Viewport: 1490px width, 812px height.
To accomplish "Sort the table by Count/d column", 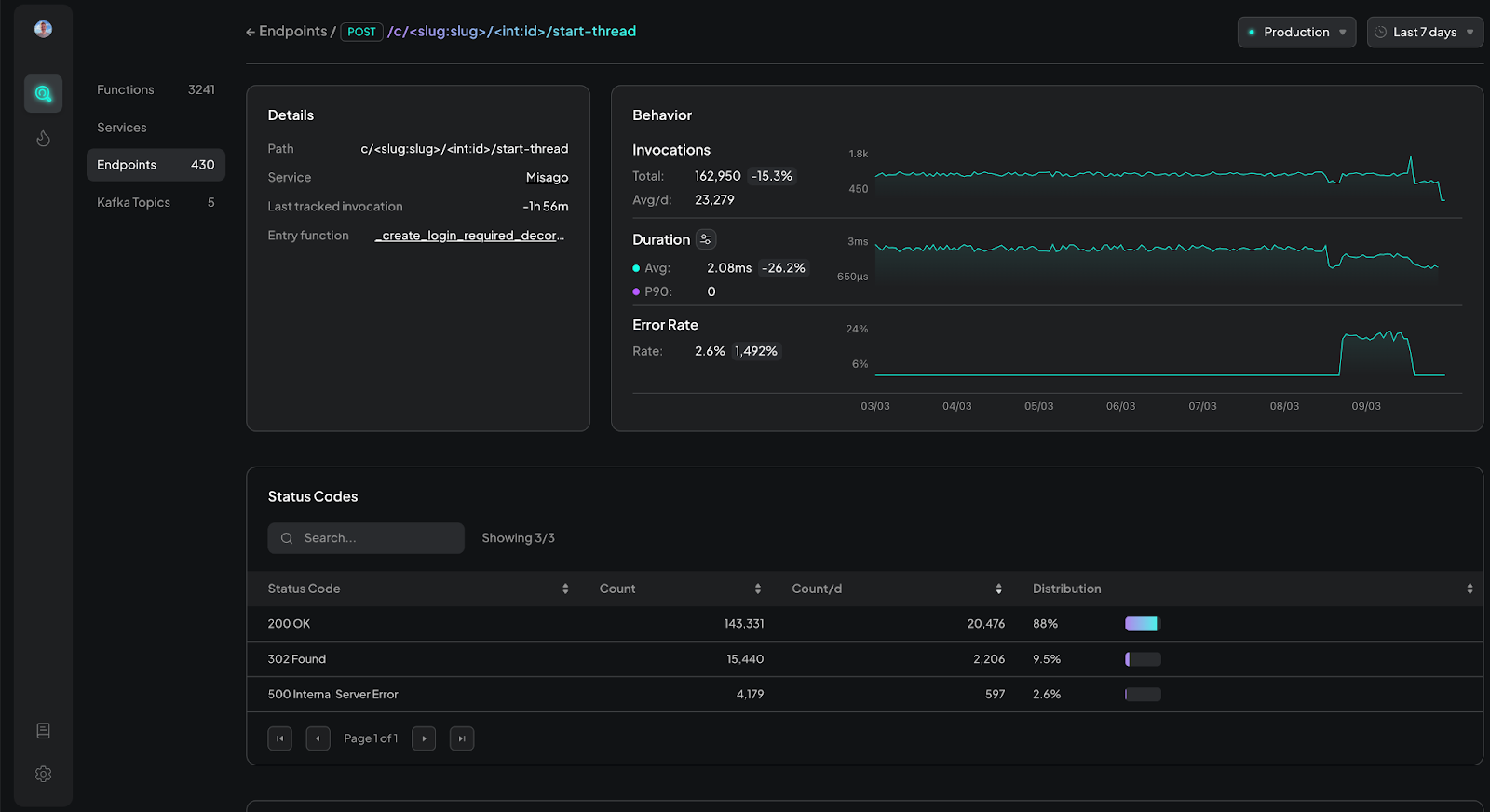I will coord(998,589).
